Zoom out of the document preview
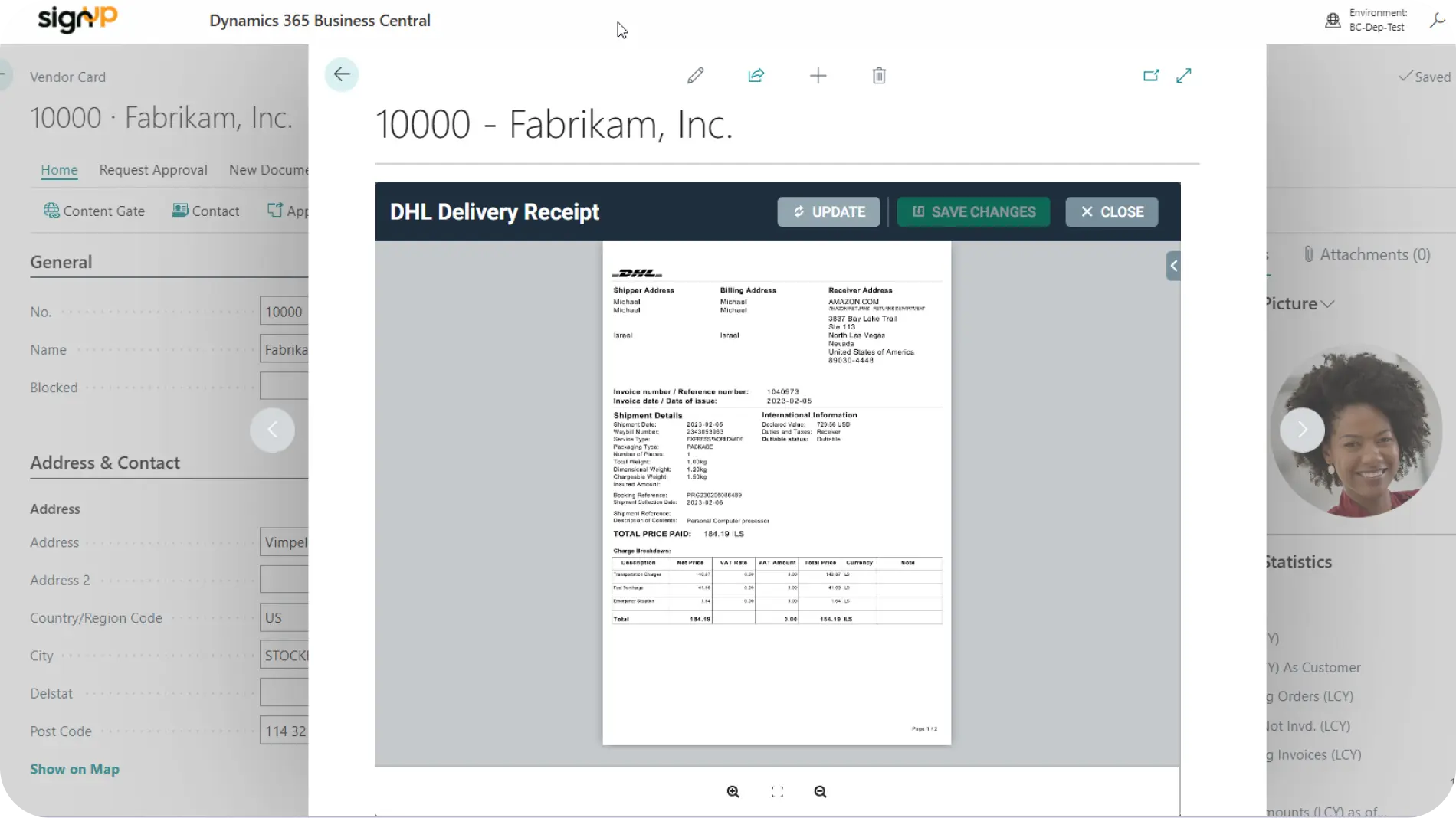 pyautogui.click(x=820, y=791)
